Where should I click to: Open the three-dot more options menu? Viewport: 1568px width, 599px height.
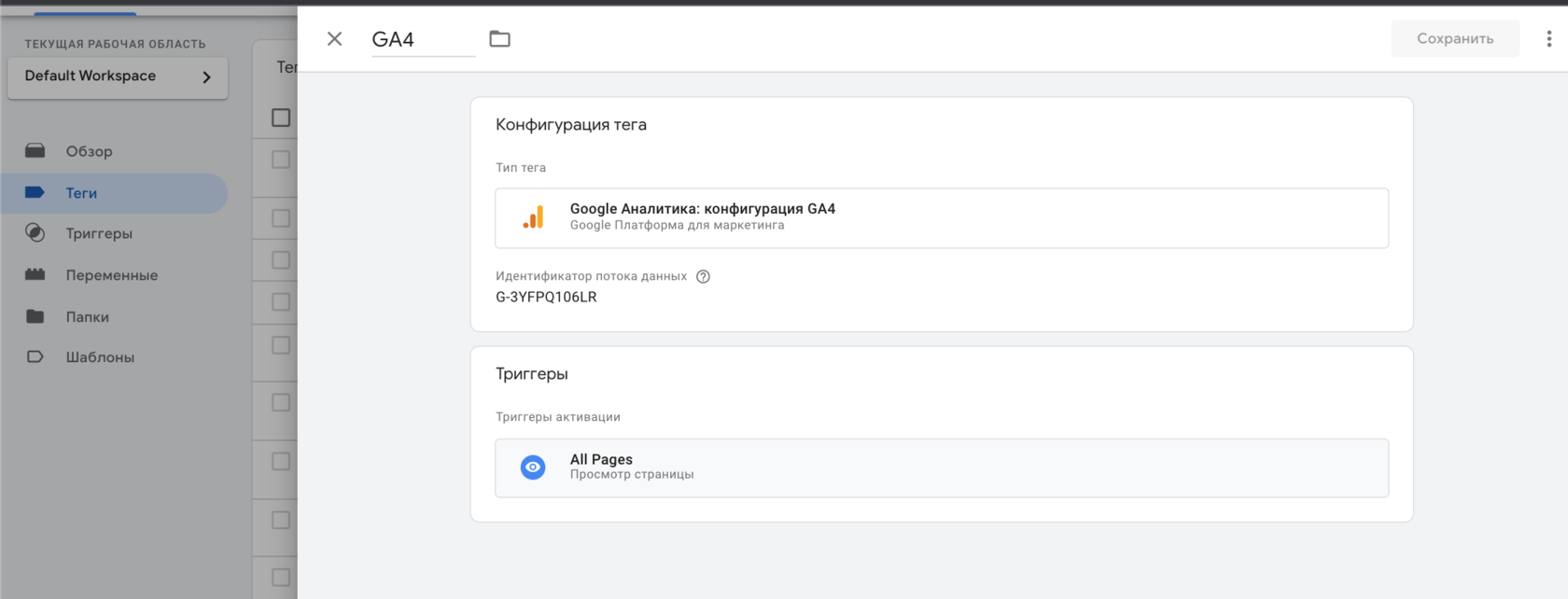tap(1548, 39)
